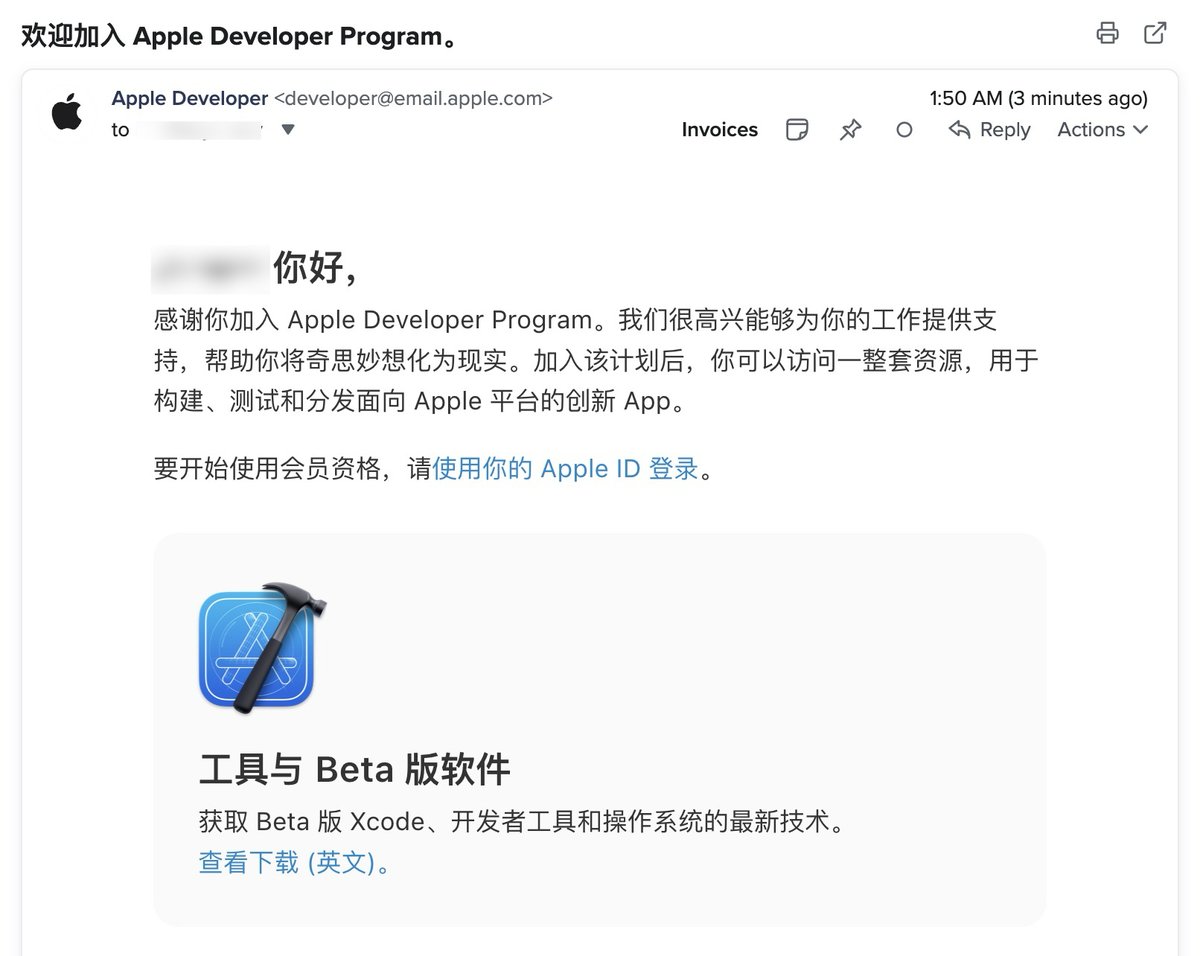Click the '工具与 Beta 版软件' heading
The height and width of the screenshot is (956, 1200).
pyautogui.click(x=355, y=770)
